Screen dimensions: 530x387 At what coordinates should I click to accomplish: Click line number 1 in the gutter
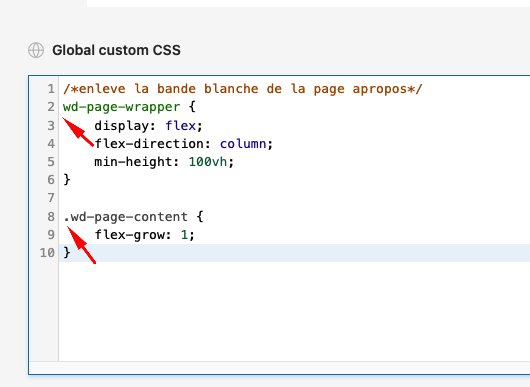click(51, 89)
